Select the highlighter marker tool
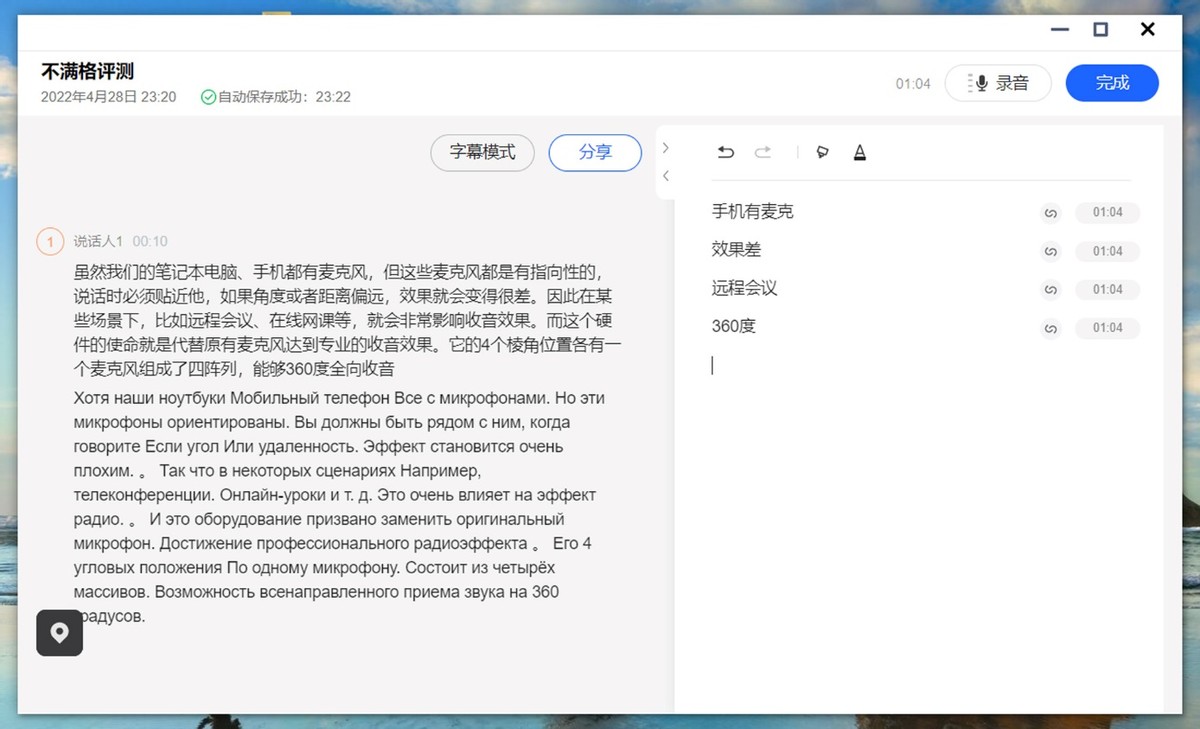Screen dimensions: 1200x729 [x=823, y=152]
